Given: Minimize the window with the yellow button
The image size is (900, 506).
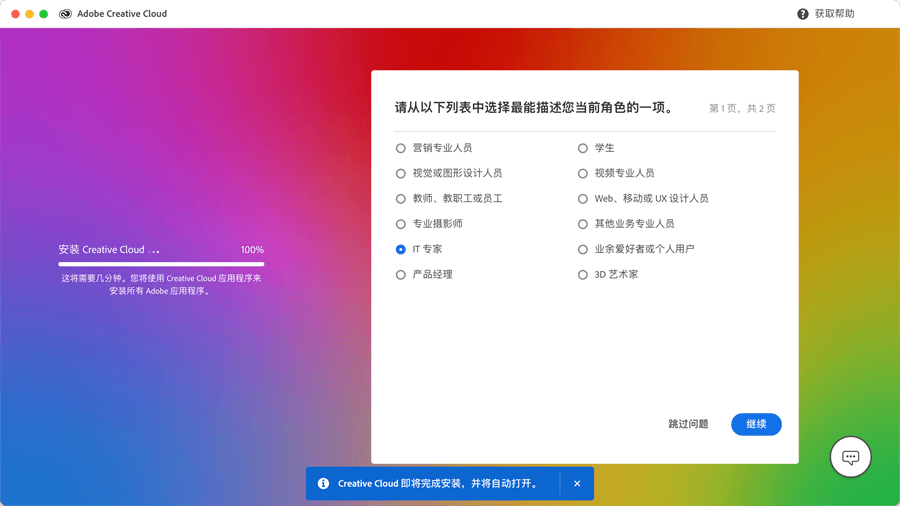Looking at the screenshot, I should click(x=29, y=14).
